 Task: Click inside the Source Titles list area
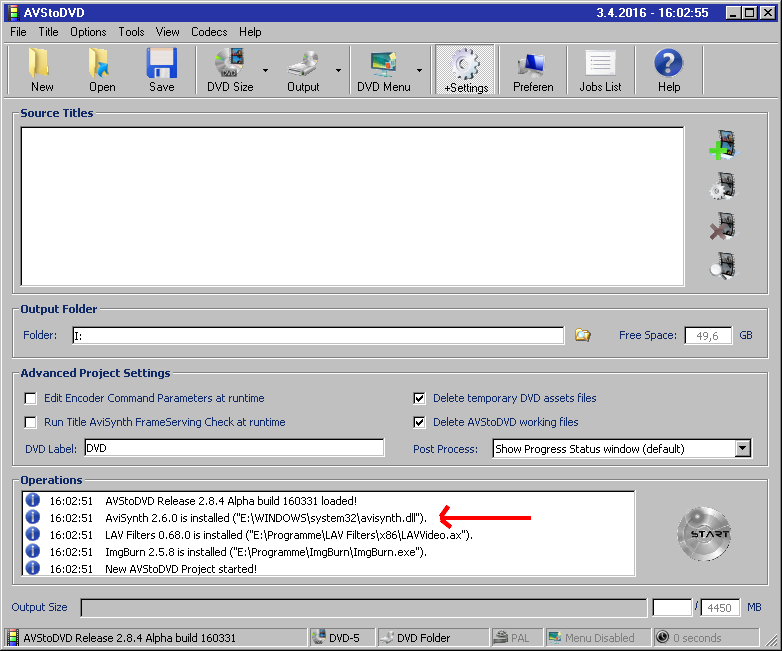click(352, 207)
